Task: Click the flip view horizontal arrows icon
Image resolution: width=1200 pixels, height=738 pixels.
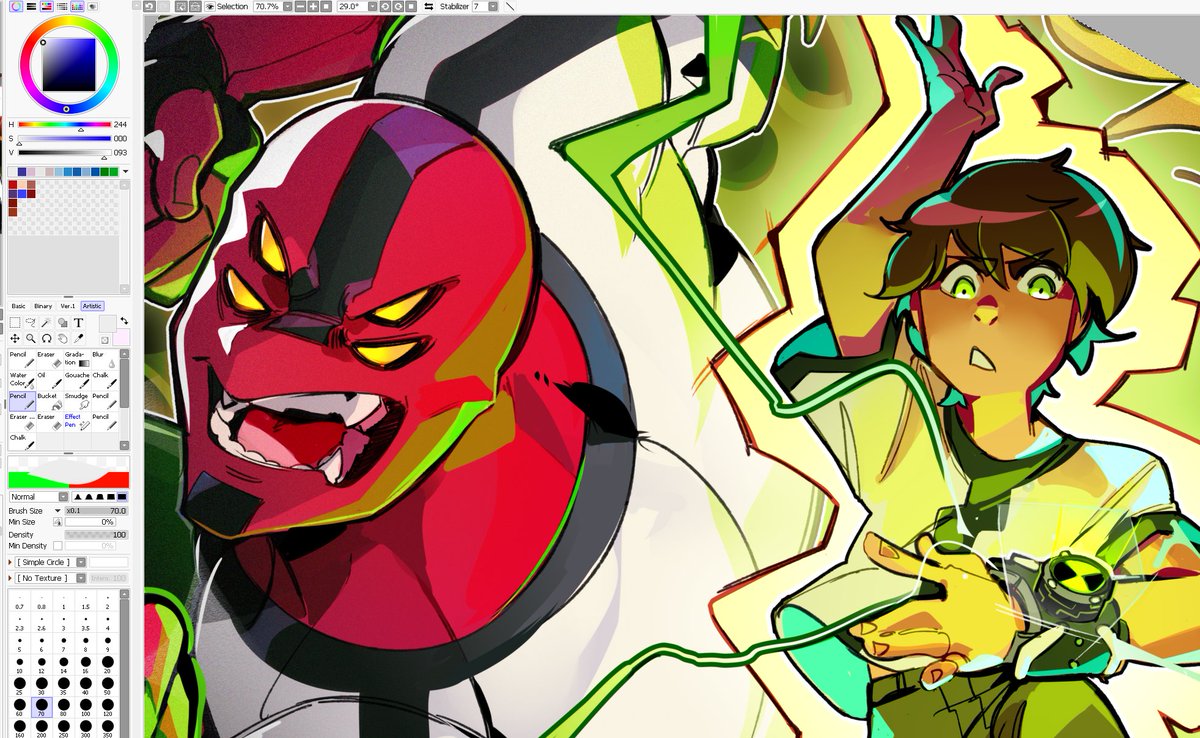Action: (429, 6)
